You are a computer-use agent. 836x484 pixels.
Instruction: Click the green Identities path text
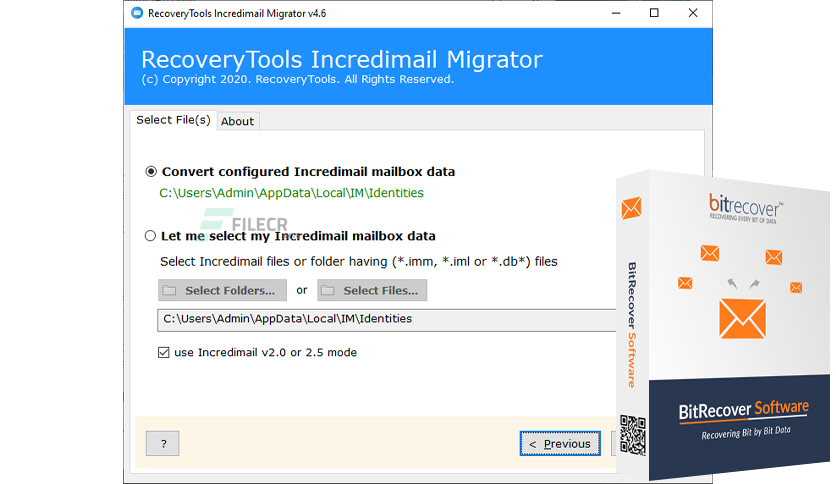tap(292, 193)
